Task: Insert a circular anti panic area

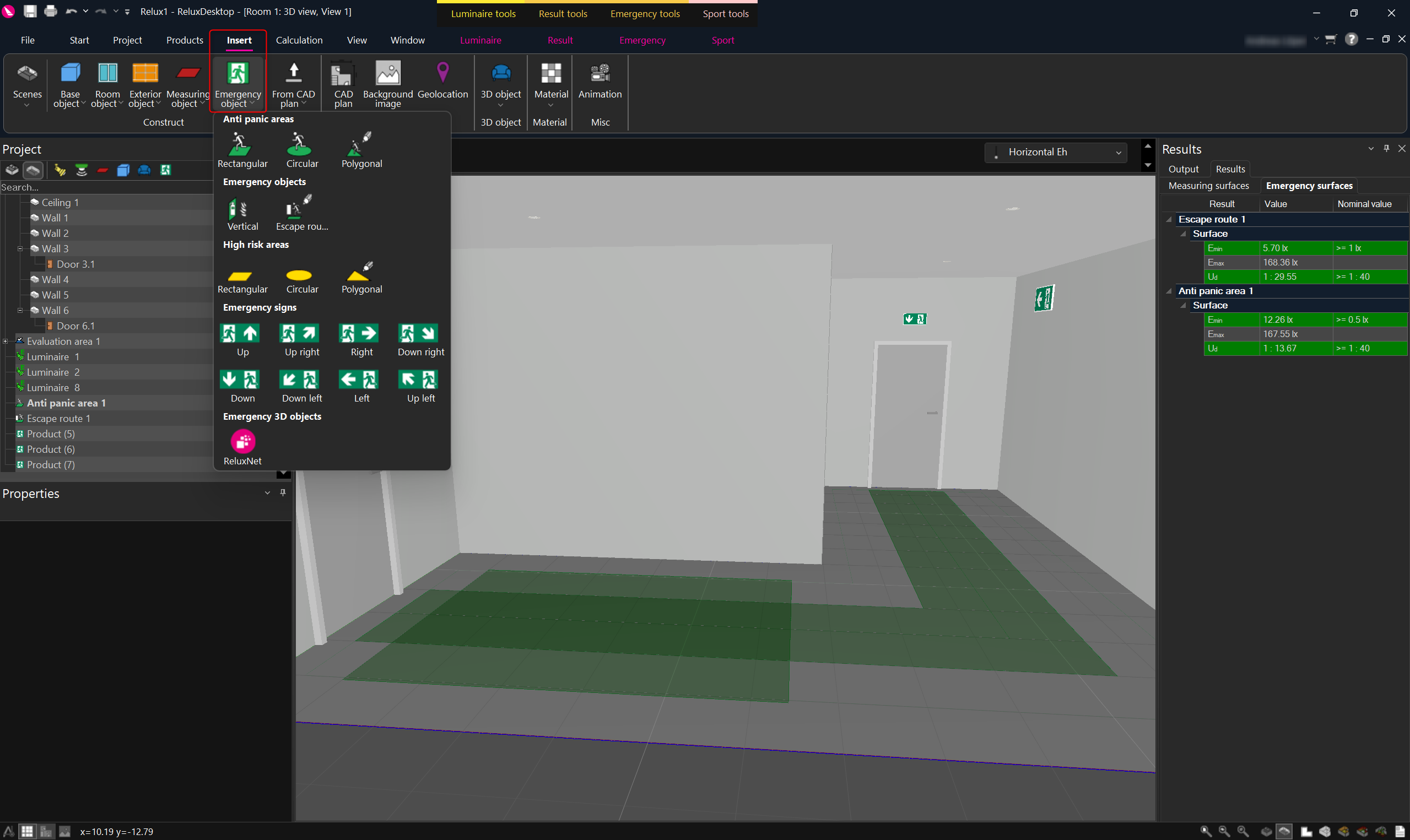Action: click(302, 150)
